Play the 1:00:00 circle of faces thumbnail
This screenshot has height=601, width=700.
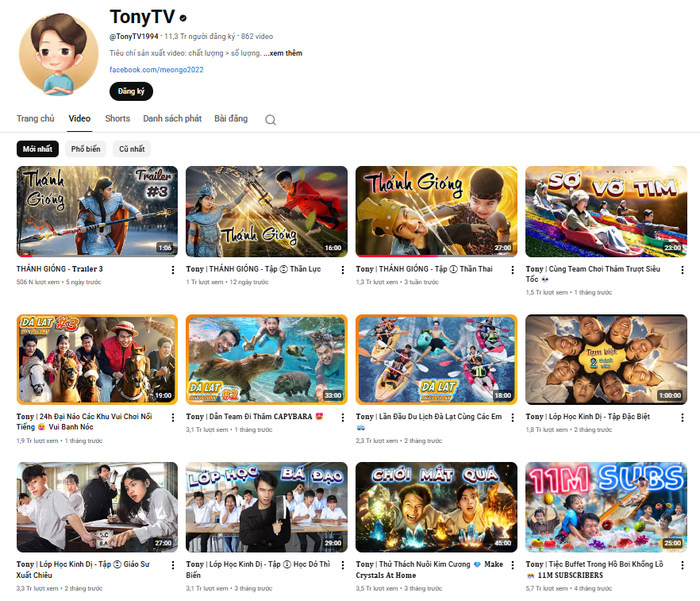[606, 359]
